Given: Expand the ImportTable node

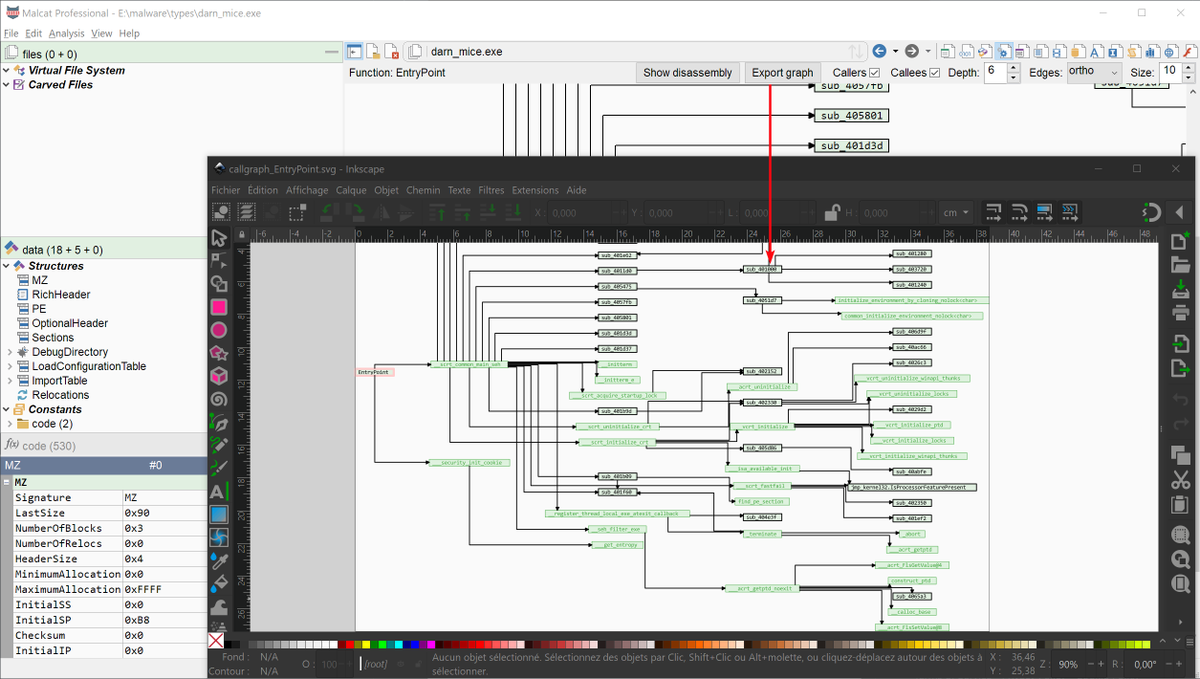Looking at the screenshot, I should 10,381.
